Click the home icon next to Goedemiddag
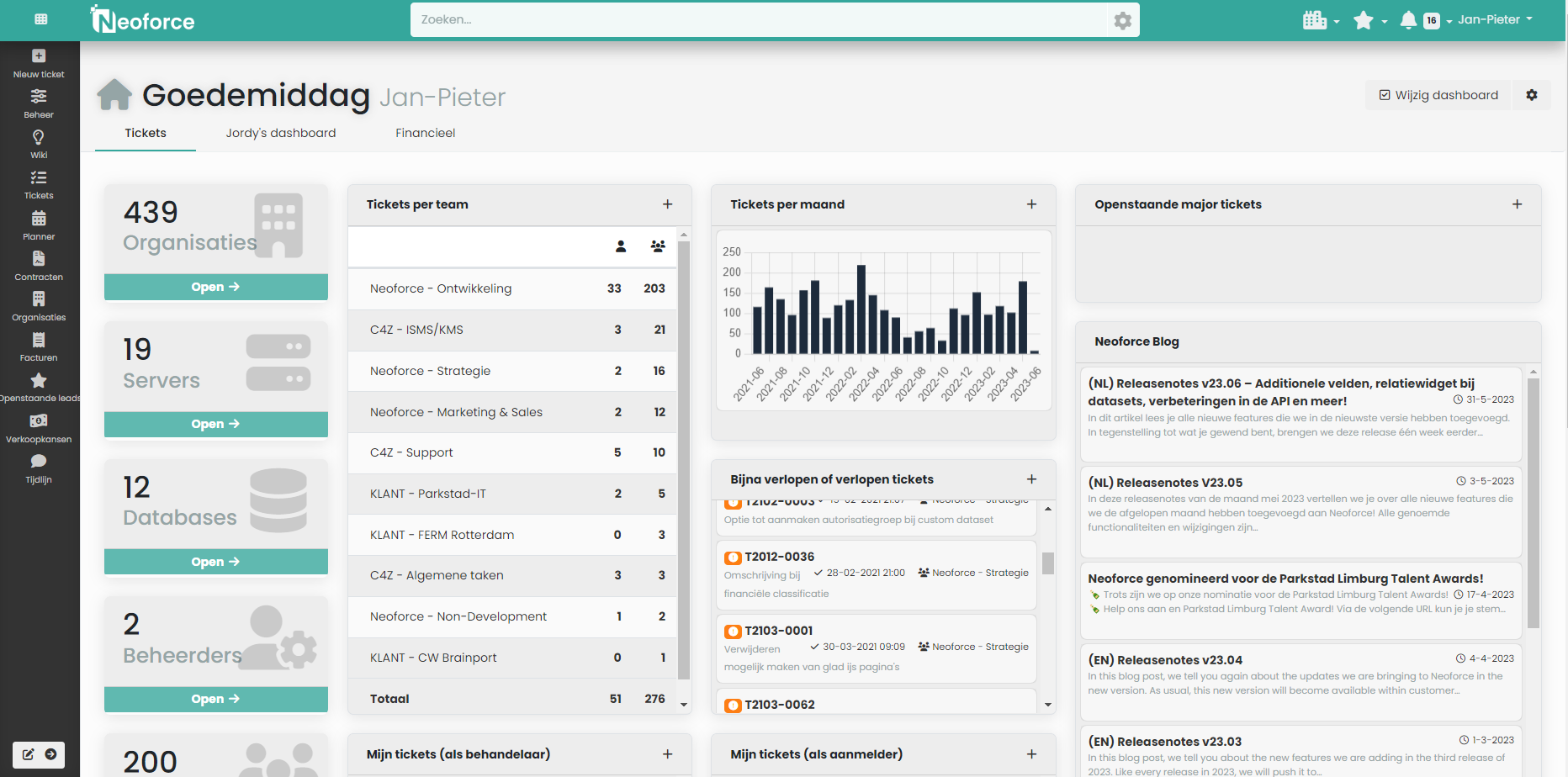The height and width of the screenshot is (777, 1568). [114, 94]
